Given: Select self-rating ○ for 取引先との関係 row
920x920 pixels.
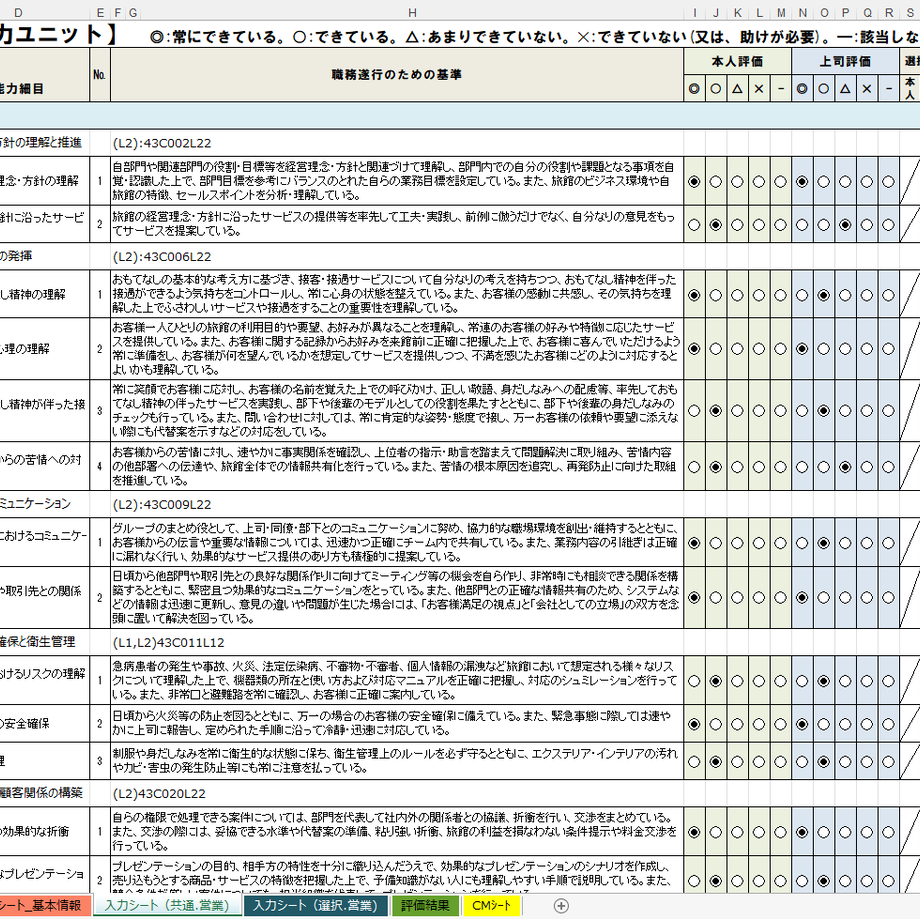Looking at the screenshot, I should [716, 598].
